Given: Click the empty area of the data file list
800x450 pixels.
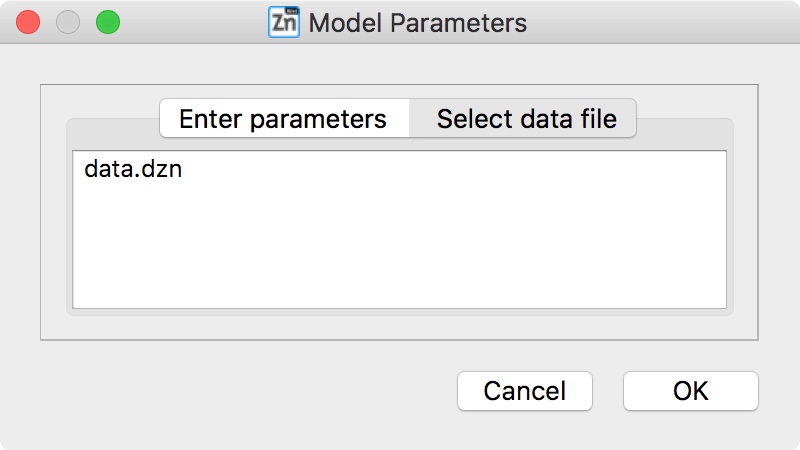Looking at the screenshot, I should tap(400, 250).
